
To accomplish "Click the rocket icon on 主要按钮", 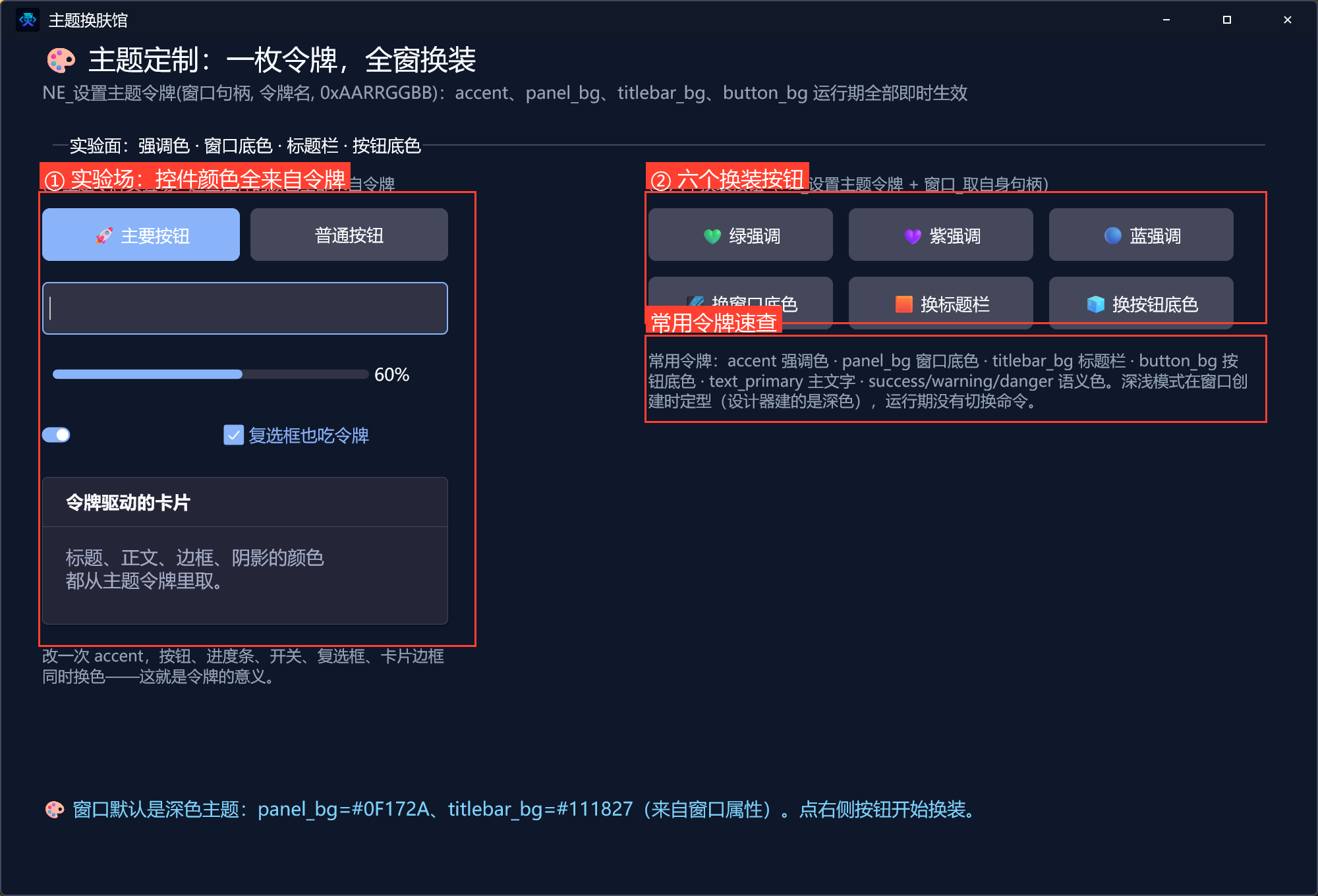I will 104,235.
